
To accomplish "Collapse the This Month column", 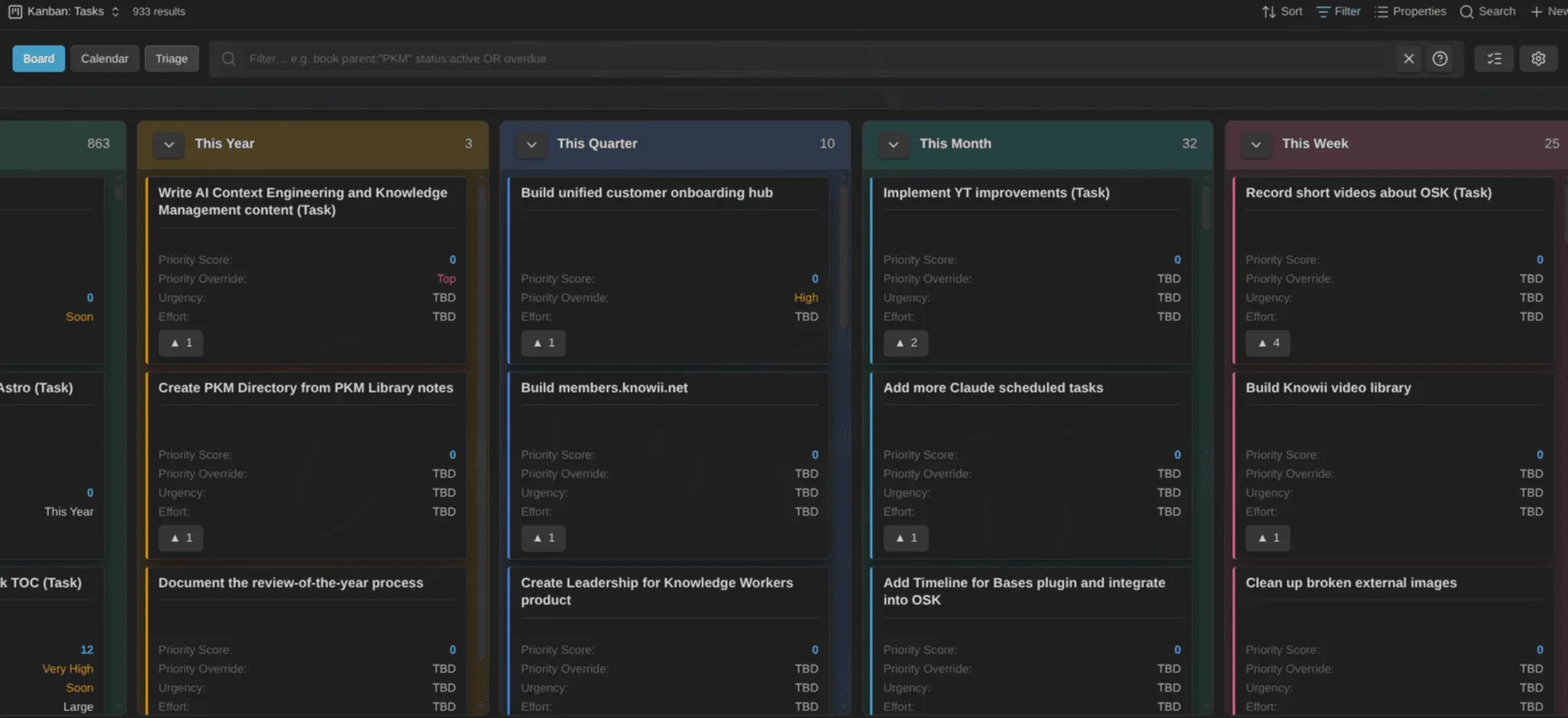I will pyautogui.click(x=894, y=144).
